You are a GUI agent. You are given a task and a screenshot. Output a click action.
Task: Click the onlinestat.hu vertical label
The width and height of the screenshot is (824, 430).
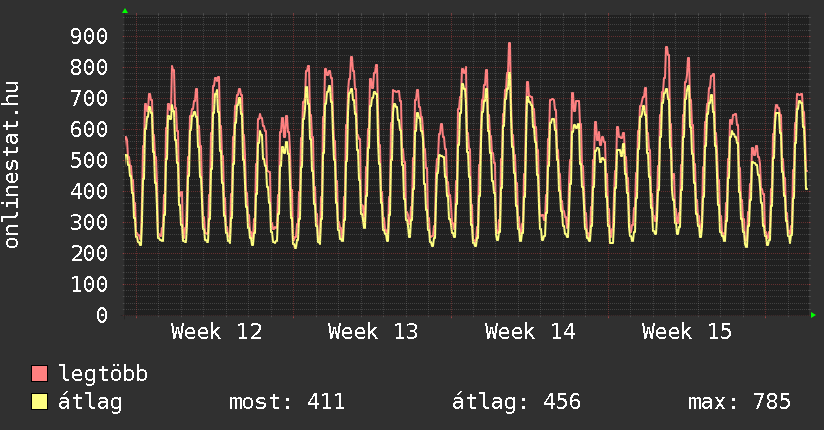(13, 165)
